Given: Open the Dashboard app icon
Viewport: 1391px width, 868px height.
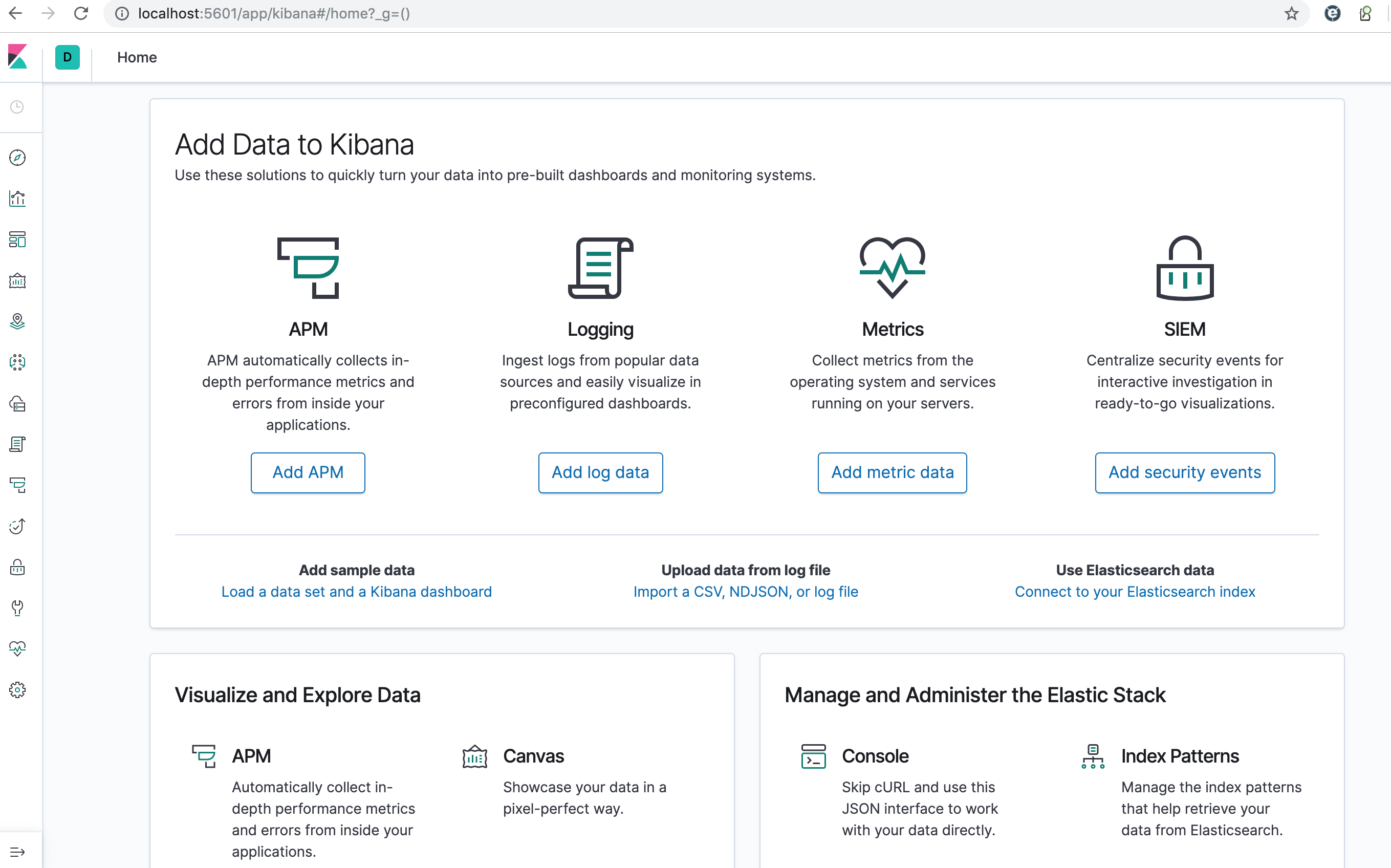Looking at the screenshot, I should tap(17, 240).
